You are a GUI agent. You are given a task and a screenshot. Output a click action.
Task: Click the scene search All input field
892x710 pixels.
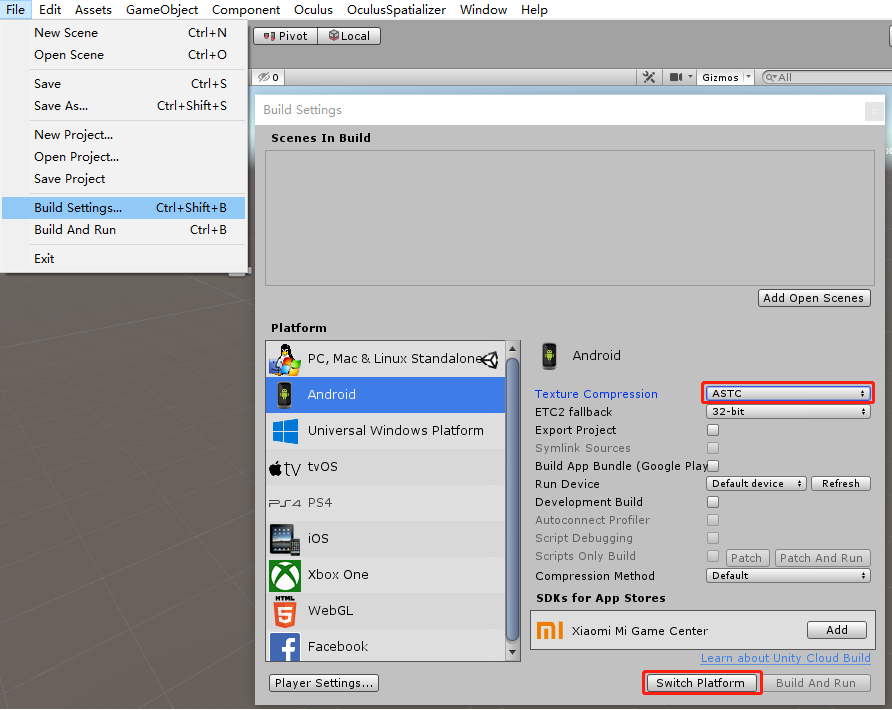click(x=828, y=77)
